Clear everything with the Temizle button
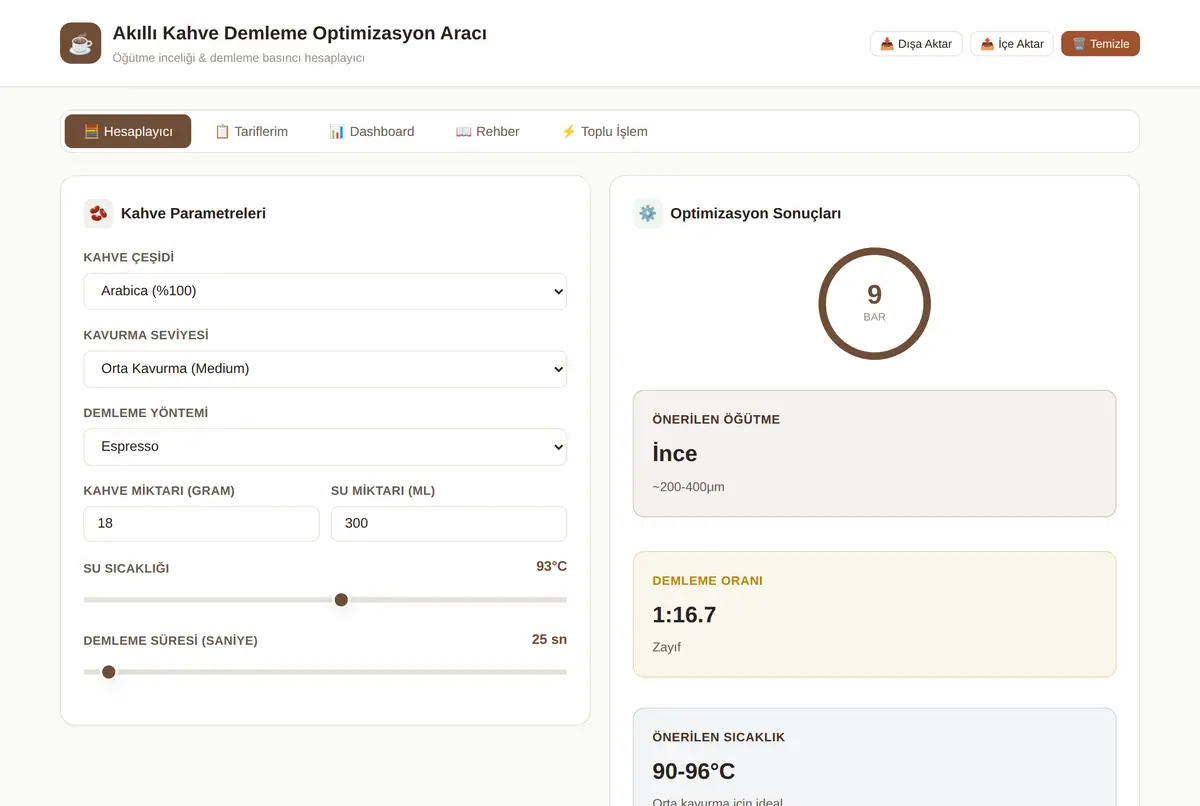The width and height of the screenshot is (1200, 806). click(1100, 43)
